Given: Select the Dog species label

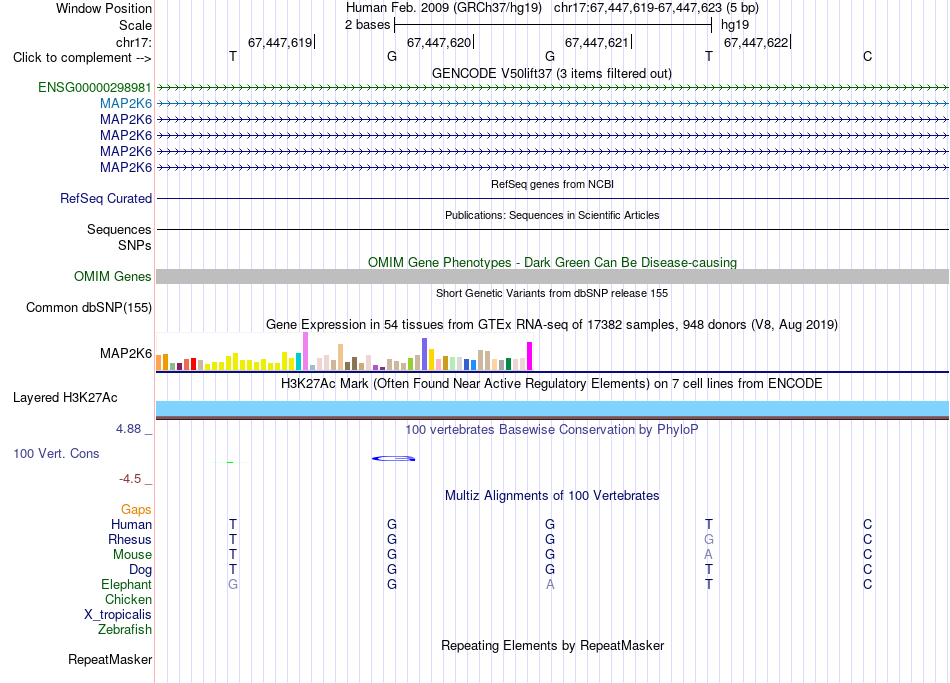Looking at the screenshot, I should [141, 570].
